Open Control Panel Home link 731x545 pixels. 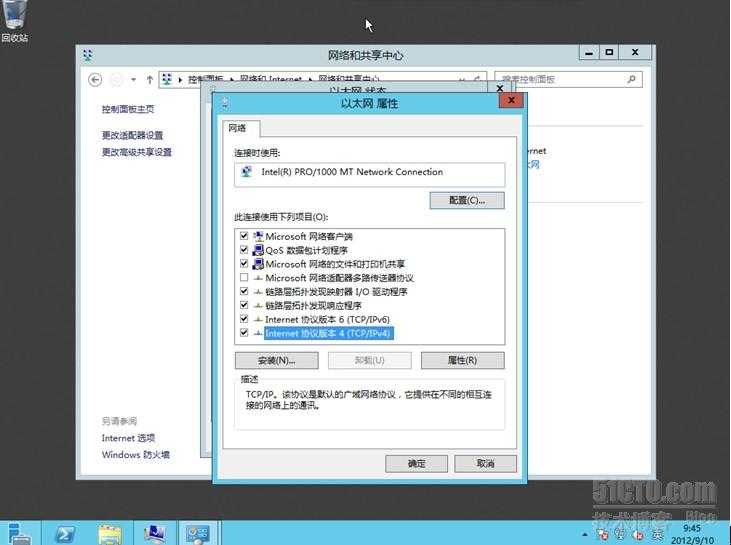(x=128, y=109)
